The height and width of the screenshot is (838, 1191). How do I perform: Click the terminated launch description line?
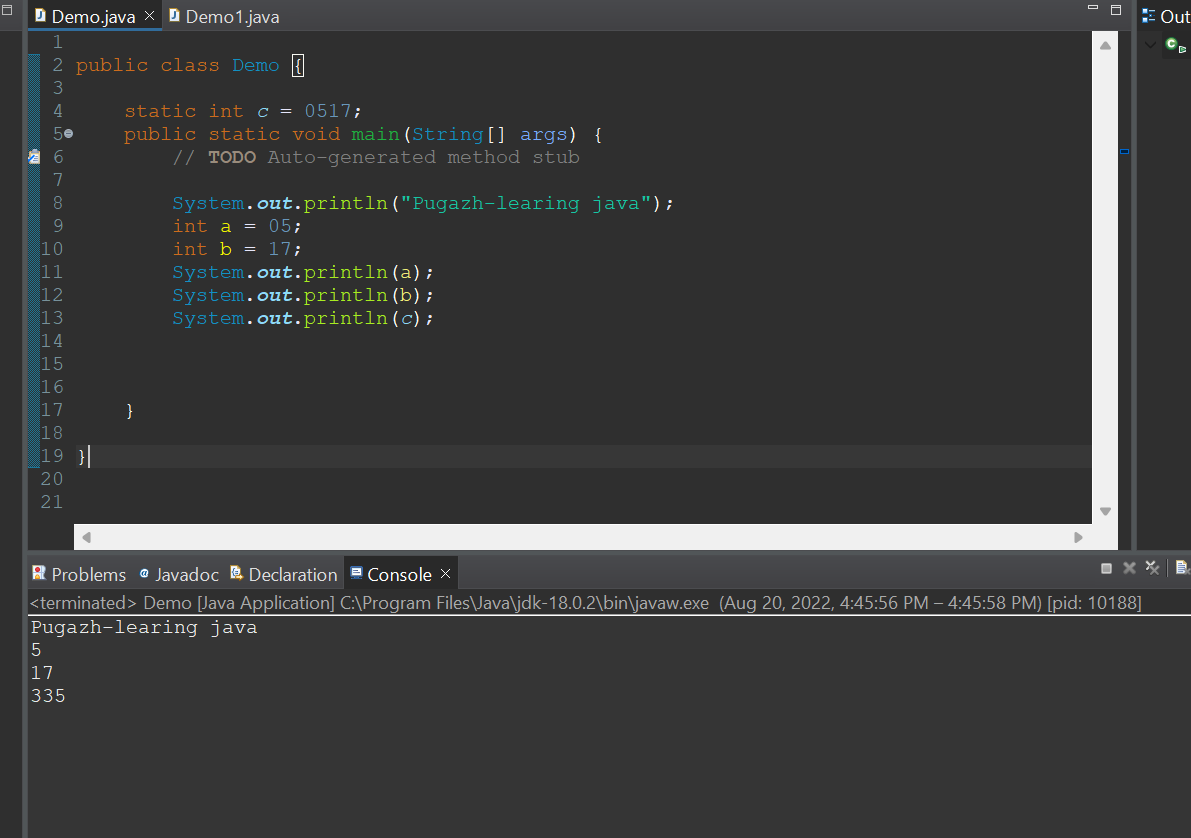coord(585,603)
